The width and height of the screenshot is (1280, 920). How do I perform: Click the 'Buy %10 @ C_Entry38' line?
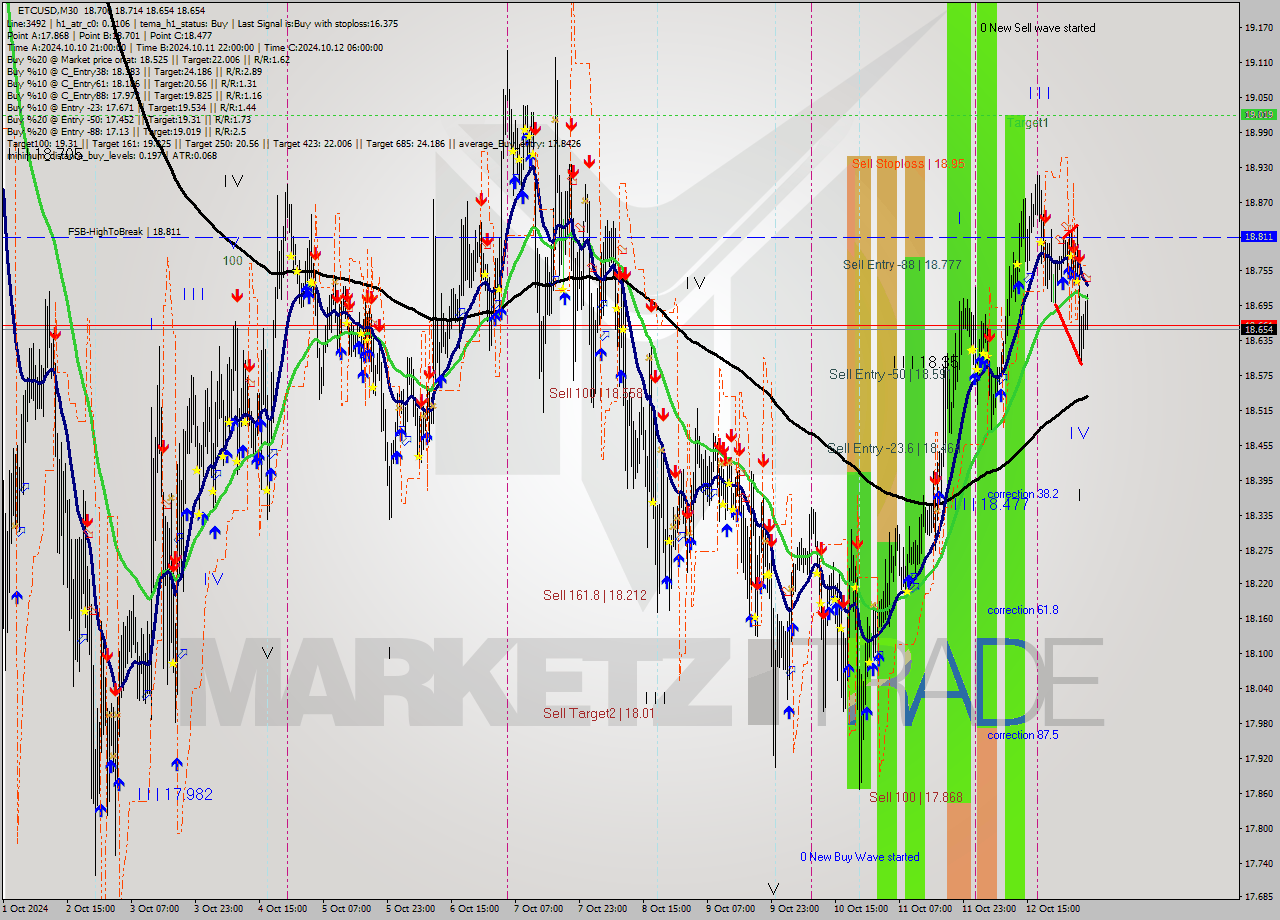134,71
